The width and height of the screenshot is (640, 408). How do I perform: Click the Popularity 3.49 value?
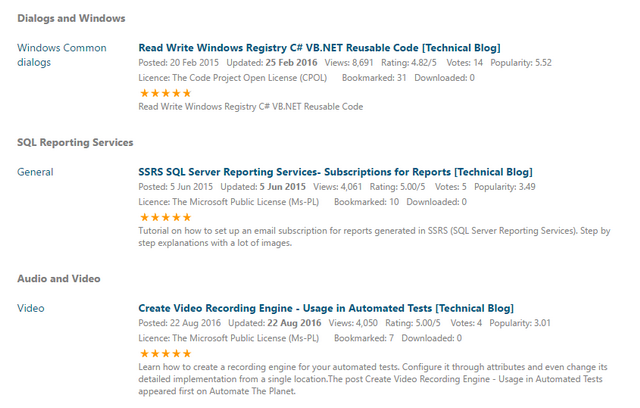click(x=504, y=187)
